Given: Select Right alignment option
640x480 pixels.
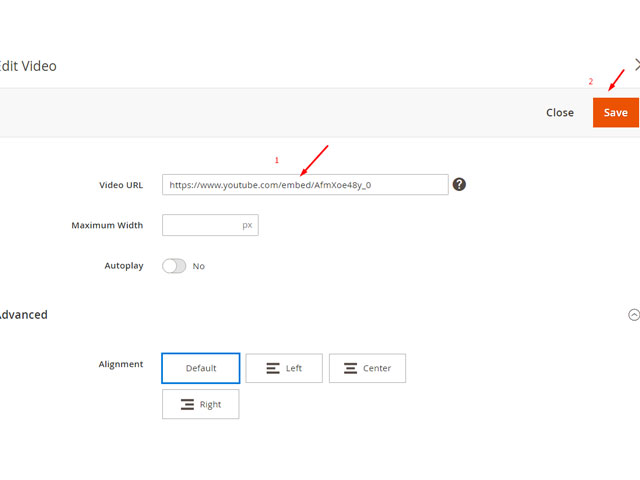Looking at the screenshot, I should (x=201, y=404).
